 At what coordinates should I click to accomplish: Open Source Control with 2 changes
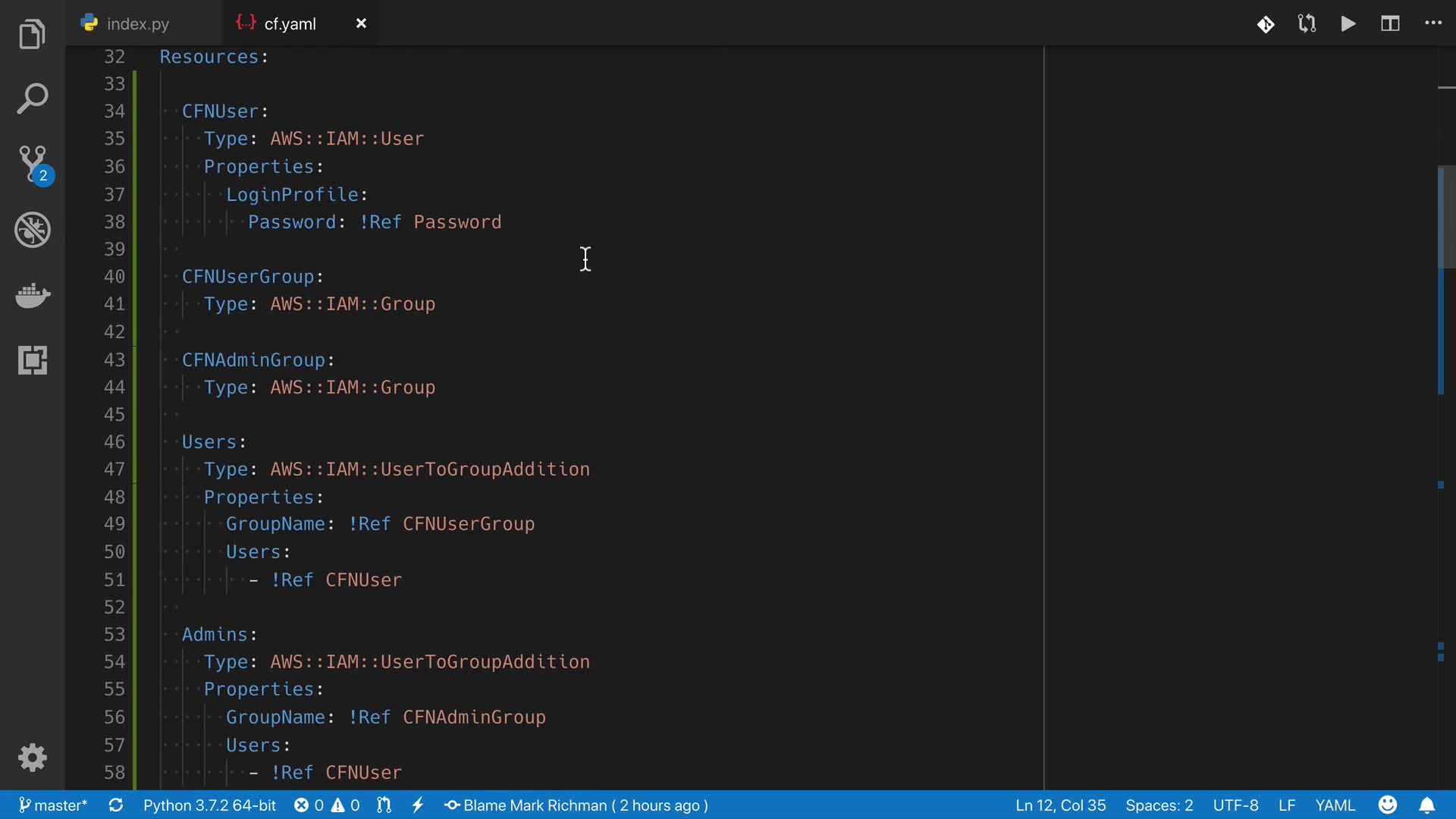point(33,164)
